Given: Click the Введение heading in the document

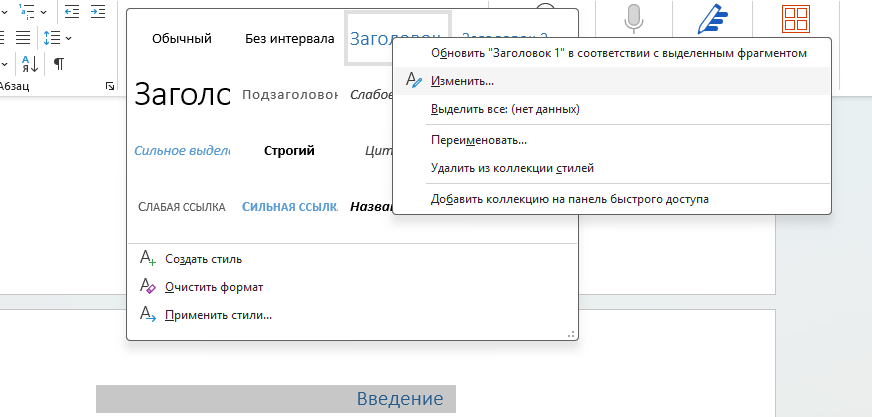Looking at the screenshot, I should click(400, 399).
